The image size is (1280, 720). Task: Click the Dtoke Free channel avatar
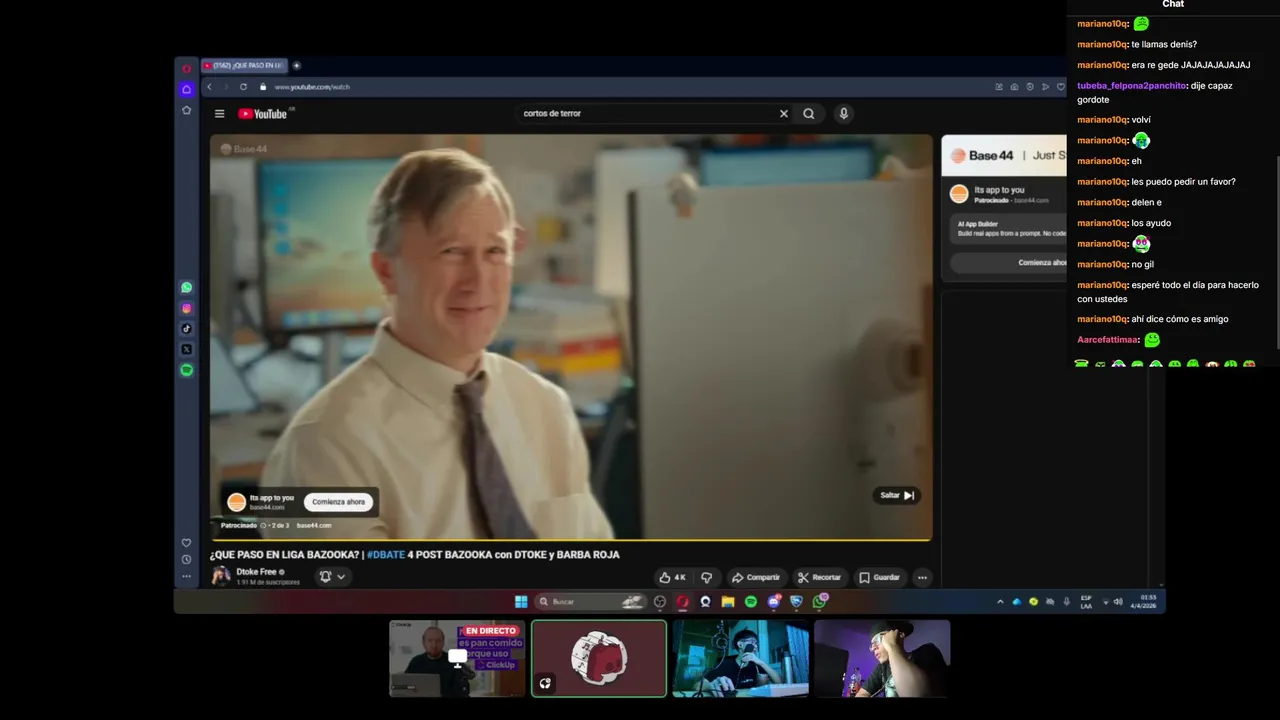(x=220, y=576)
